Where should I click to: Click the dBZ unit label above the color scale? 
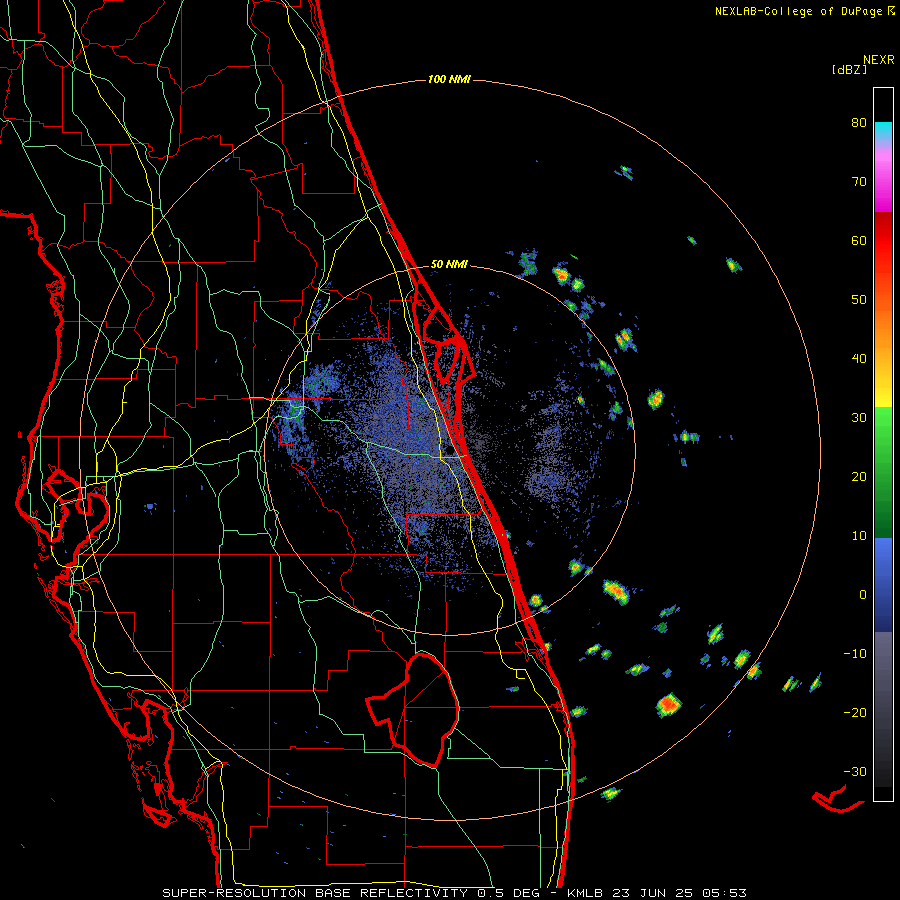(849, 70)
